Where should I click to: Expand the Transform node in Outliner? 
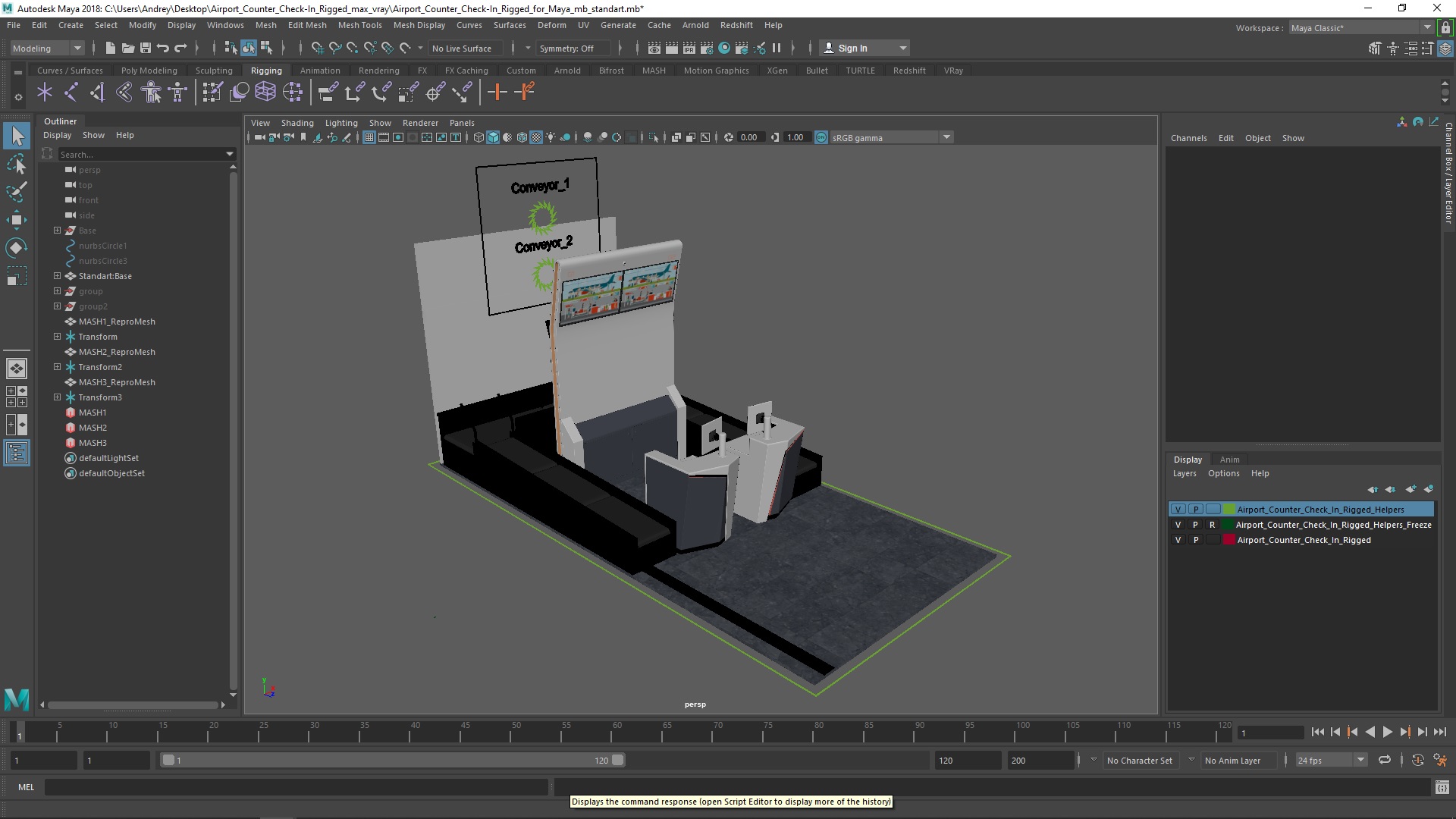point(57,337)
